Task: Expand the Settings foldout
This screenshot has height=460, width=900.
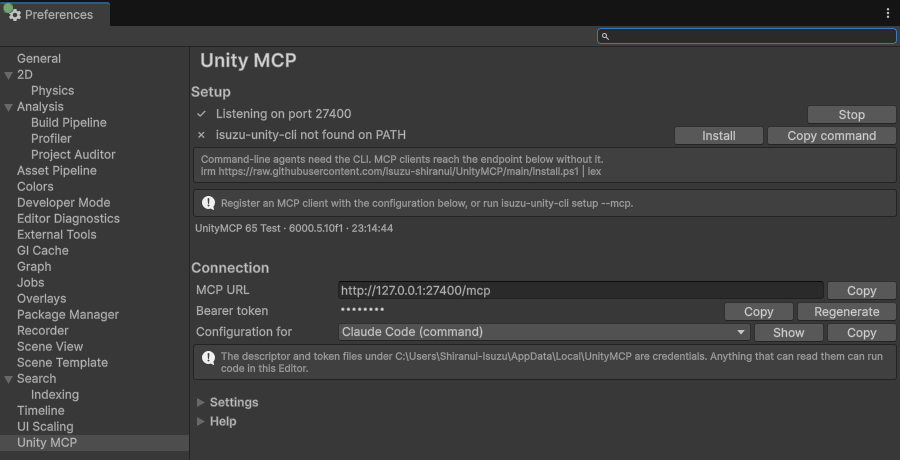Action: 200,402
